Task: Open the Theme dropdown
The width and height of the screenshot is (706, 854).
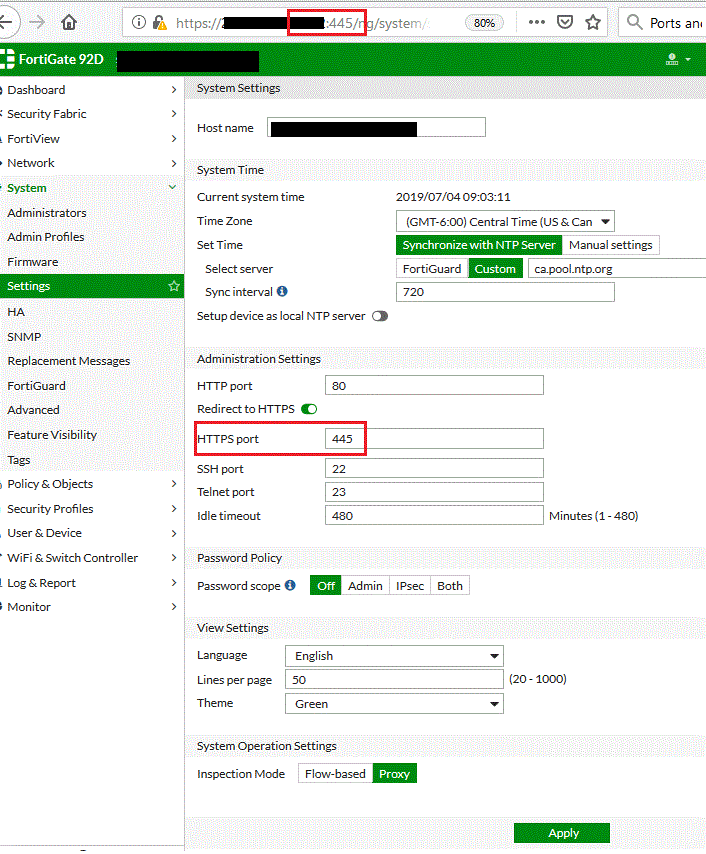Action: [394, 704]
